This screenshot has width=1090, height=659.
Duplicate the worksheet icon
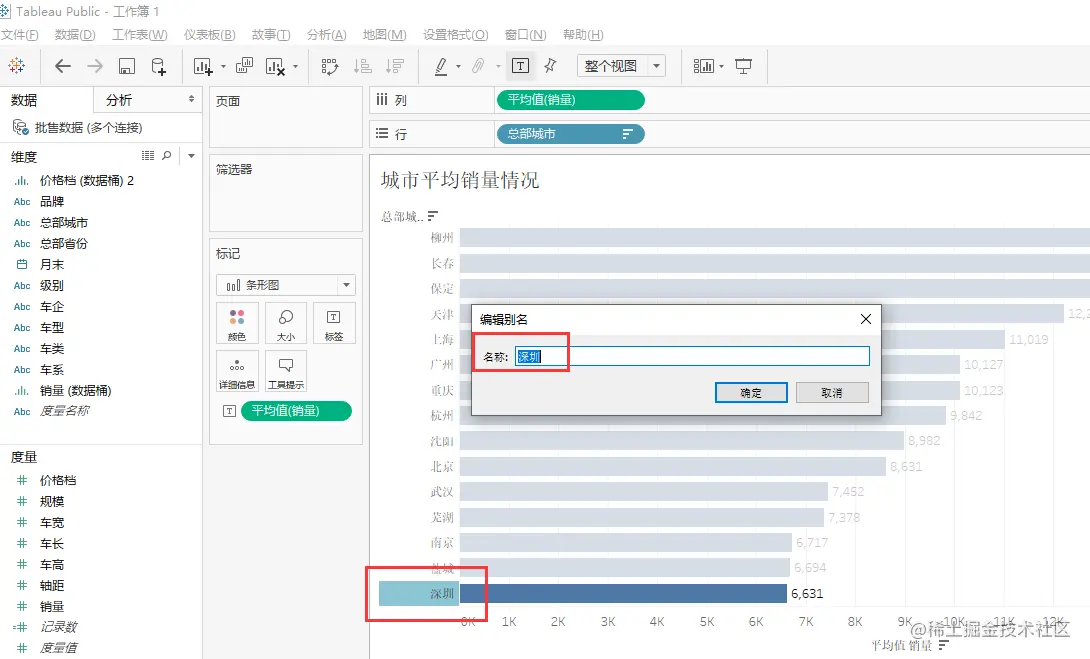244,66
